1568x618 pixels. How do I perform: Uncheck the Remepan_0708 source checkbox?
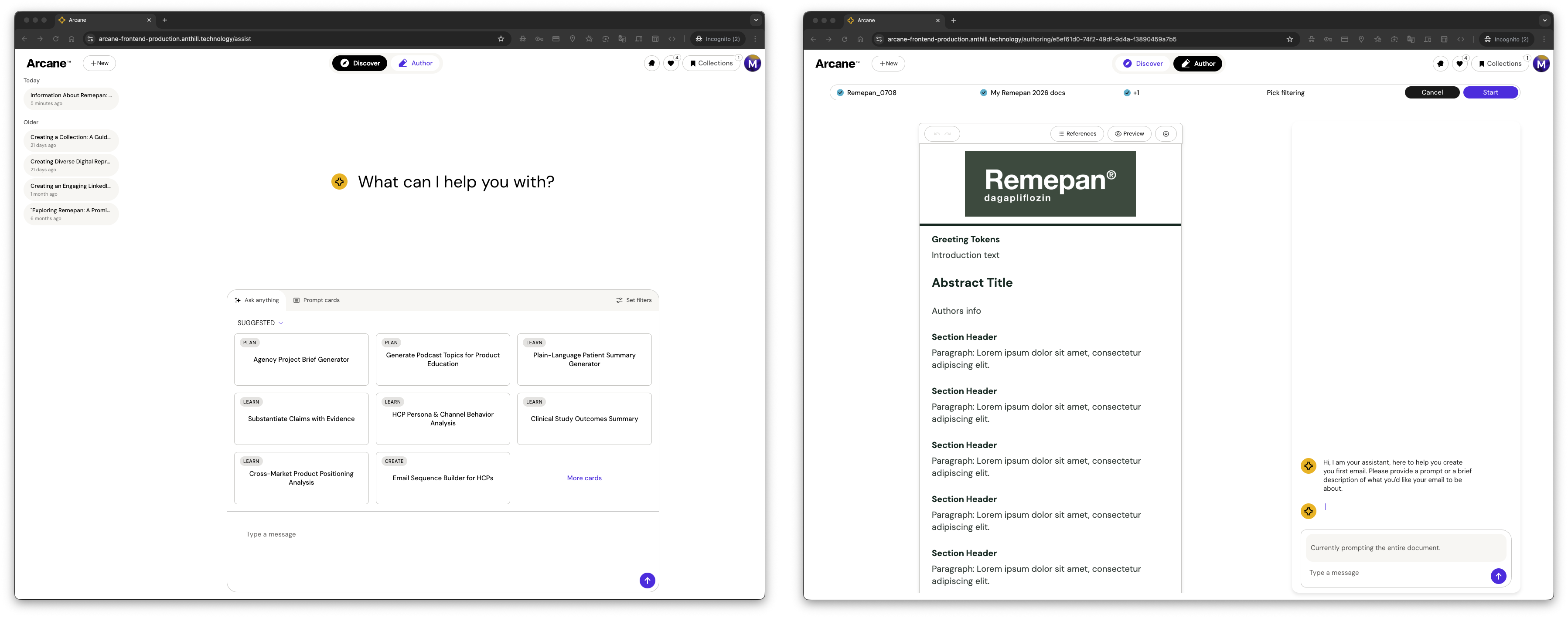pos(840,93)
